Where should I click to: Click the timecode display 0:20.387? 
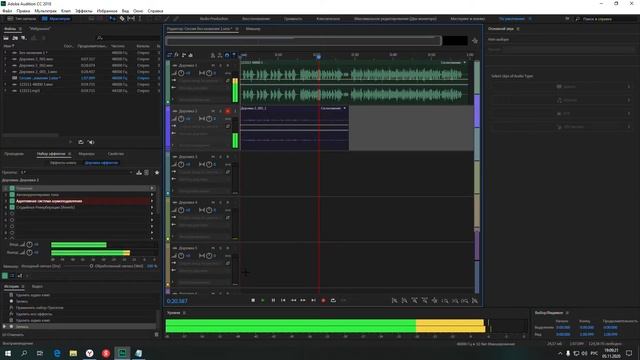coord(177,301)
